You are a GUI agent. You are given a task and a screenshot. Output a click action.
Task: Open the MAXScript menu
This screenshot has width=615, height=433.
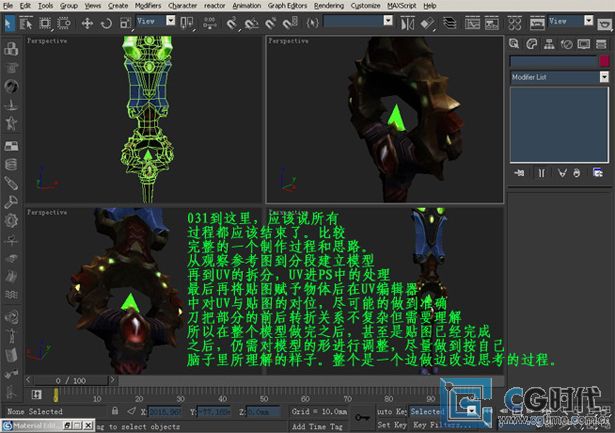click(x=402, y=5)
